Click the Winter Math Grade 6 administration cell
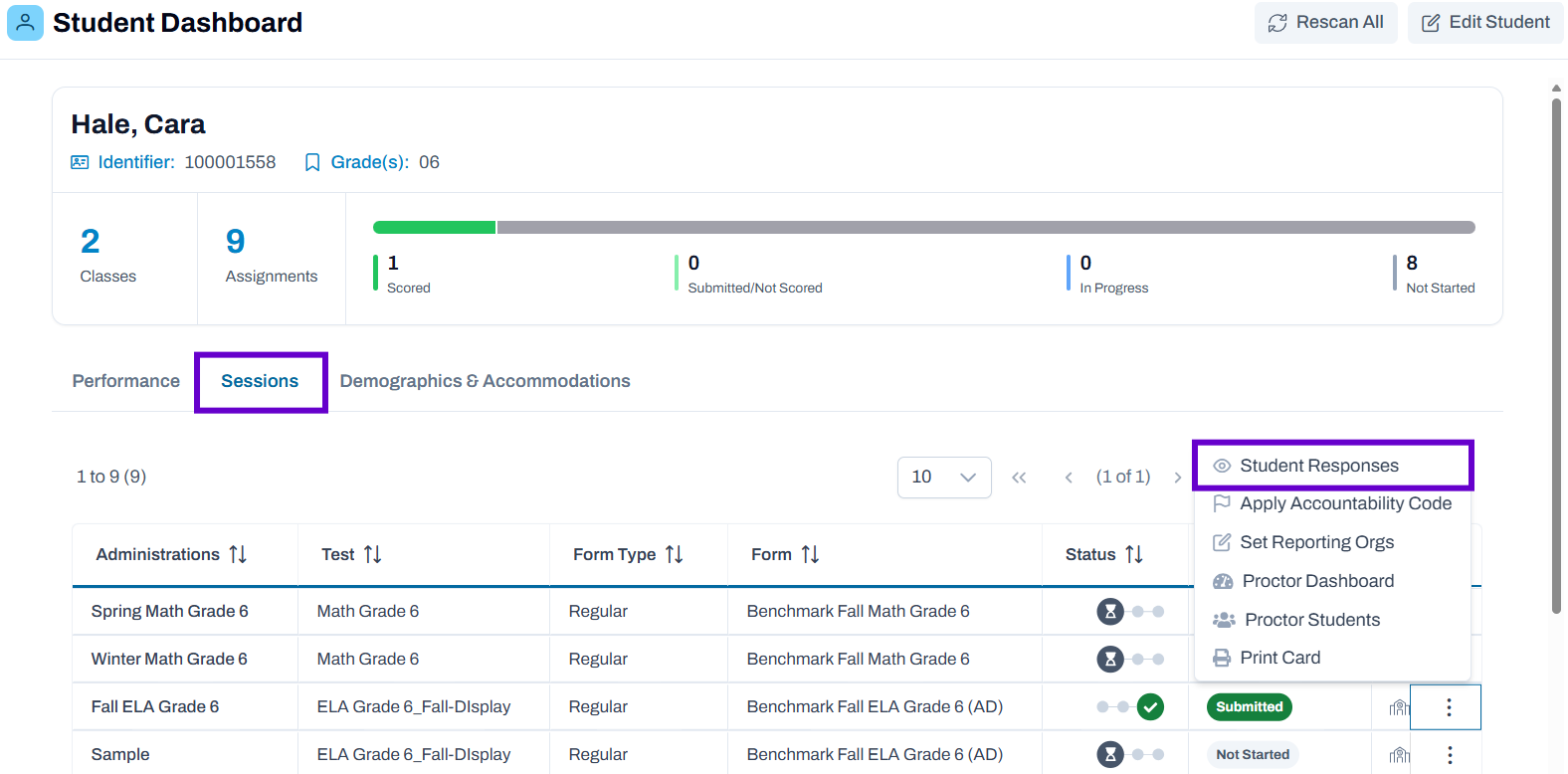 coord(185,659)
